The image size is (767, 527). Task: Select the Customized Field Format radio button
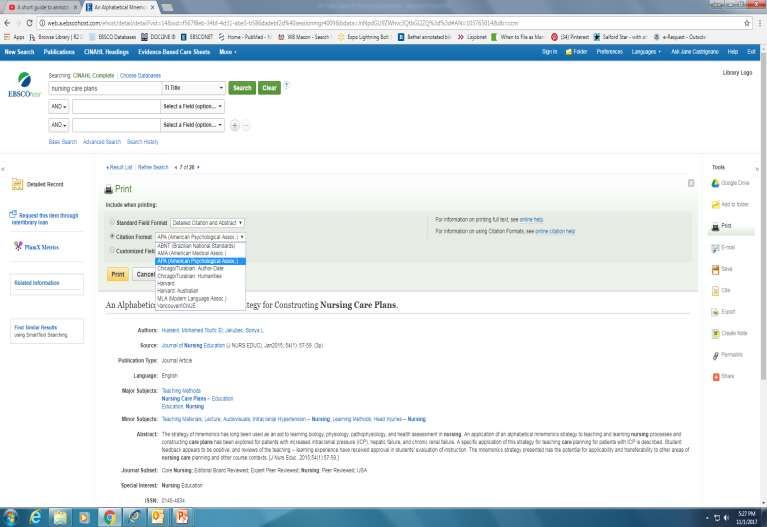click(112, 251)
